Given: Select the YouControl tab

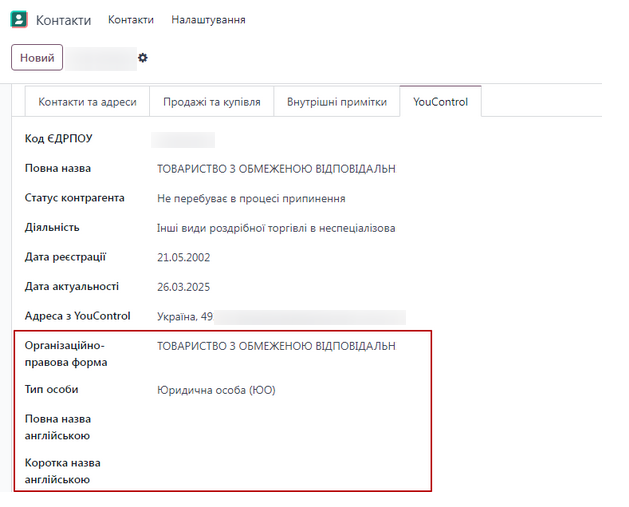Looking at the screenshot, I should [x=440, y=102].
